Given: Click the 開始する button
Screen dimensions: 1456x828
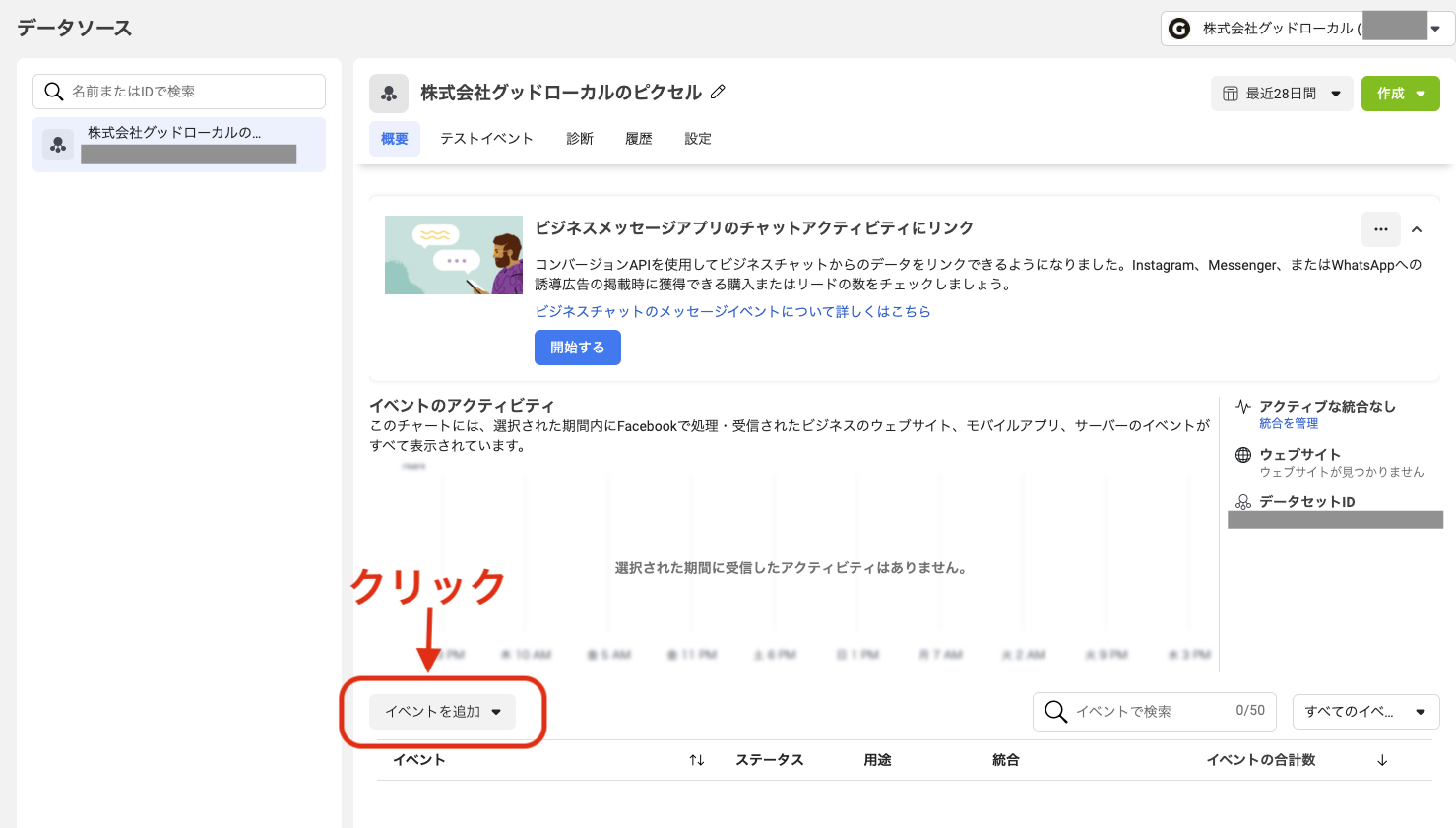Looking at the screenshot, I should tap(577, 347).
